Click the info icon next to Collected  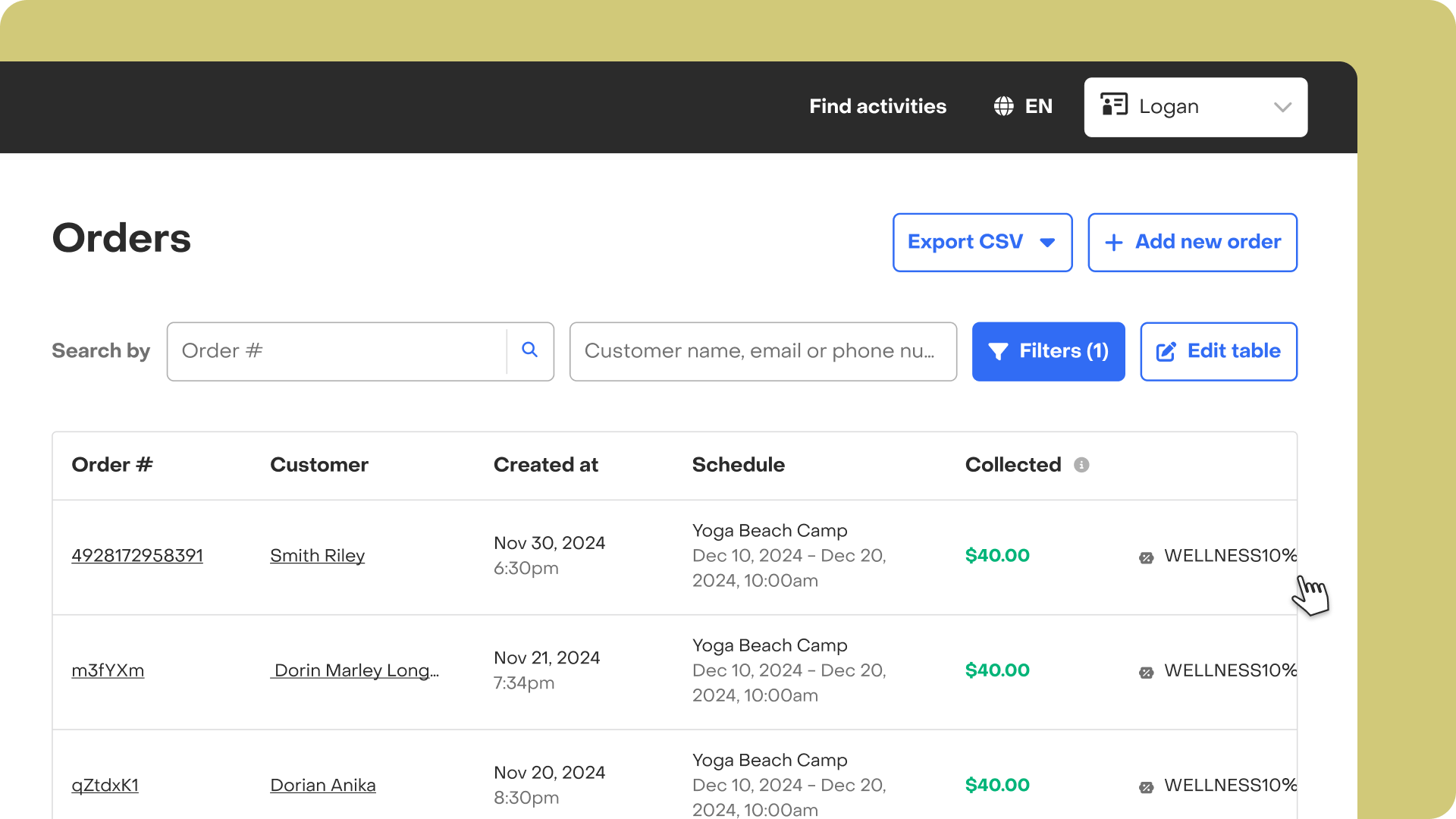1081,465
